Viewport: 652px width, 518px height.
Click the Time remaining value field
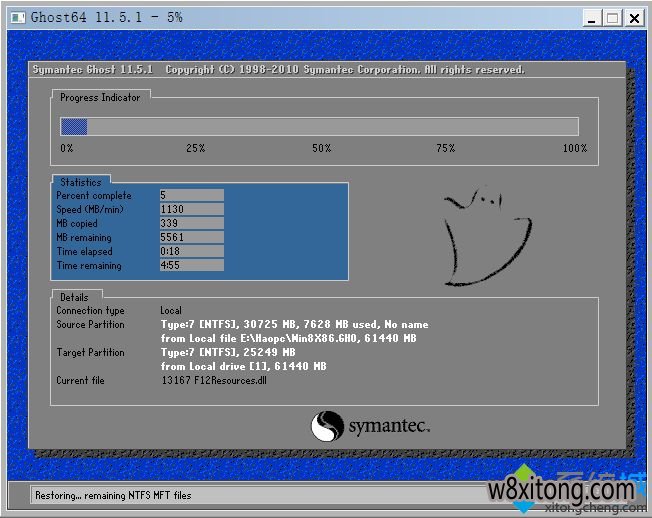pyautogui.click(x=191, y=266)
